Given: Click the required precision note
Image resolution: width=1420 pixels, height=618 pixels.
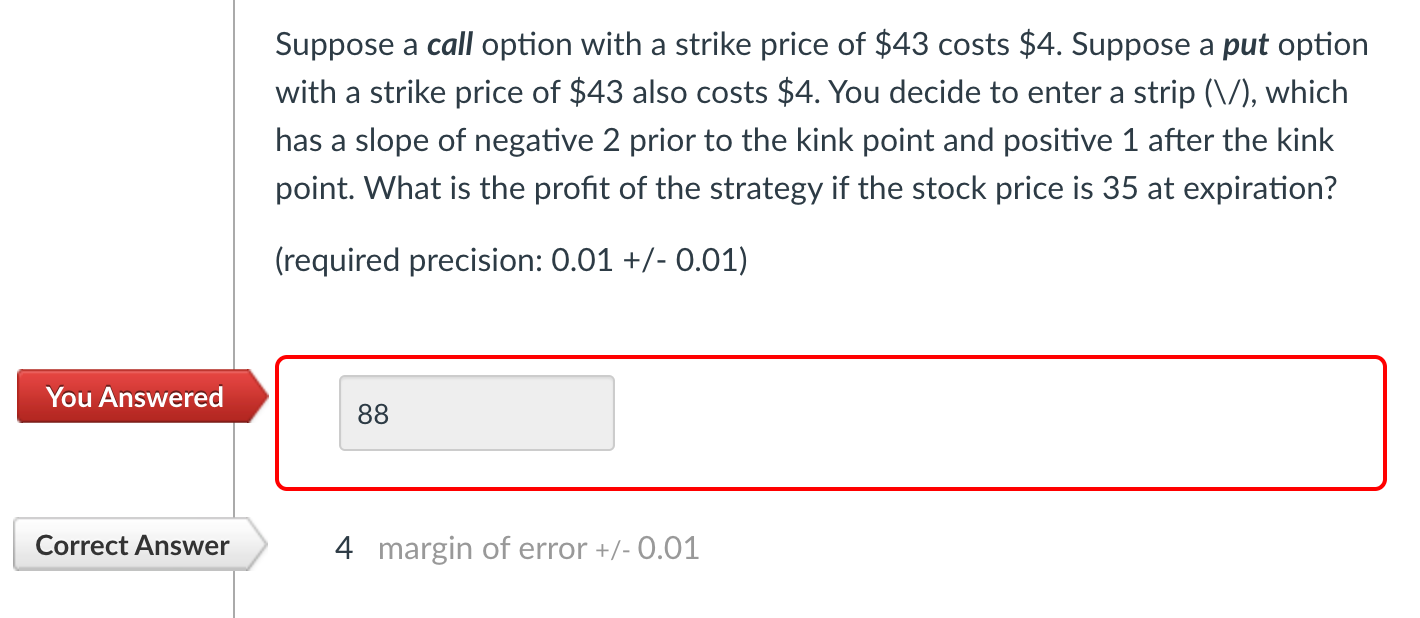Looking at the screenshot, I should (511, 260).
